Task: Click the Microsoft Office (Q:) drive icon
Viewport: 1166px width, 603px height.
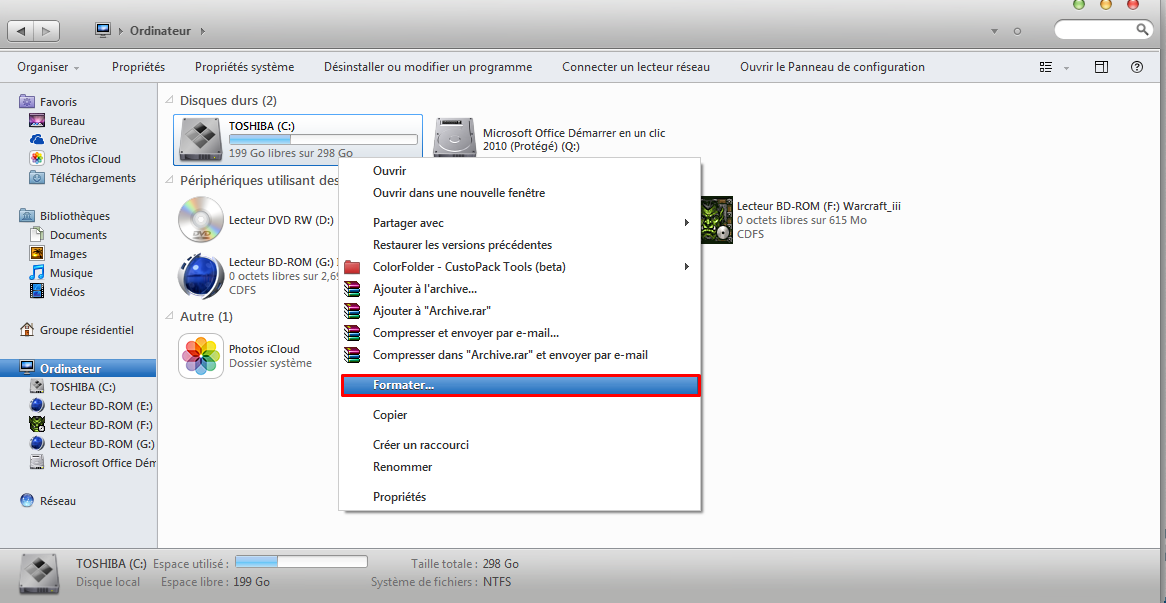Action: (455, 139)
